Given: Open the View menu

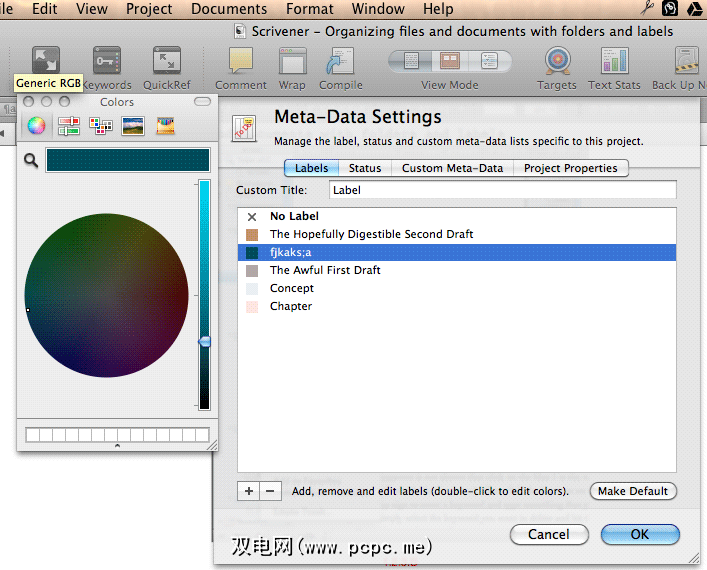Looking at the screenshot, I should (x=92, y=9).
